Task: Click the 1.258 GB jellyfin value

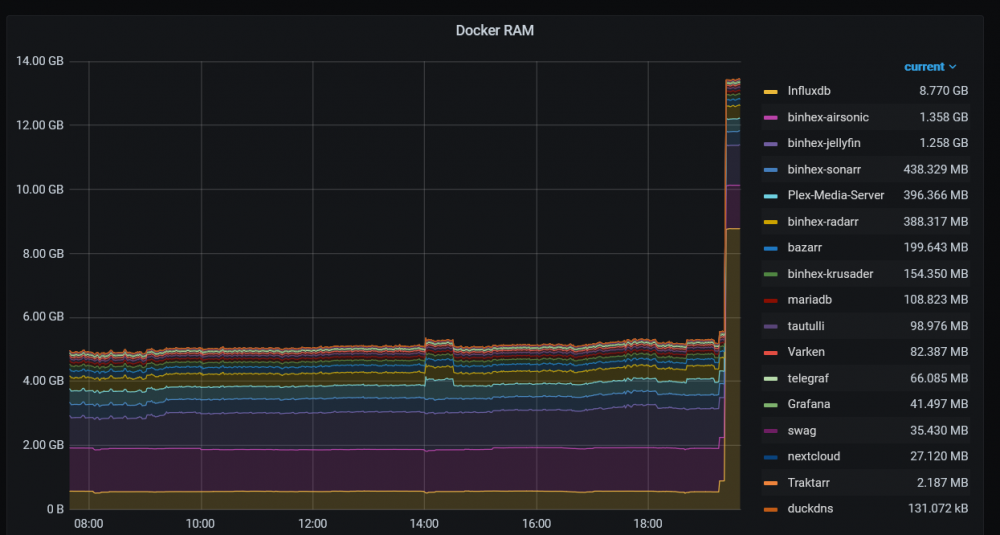Action: coord(943,143)
